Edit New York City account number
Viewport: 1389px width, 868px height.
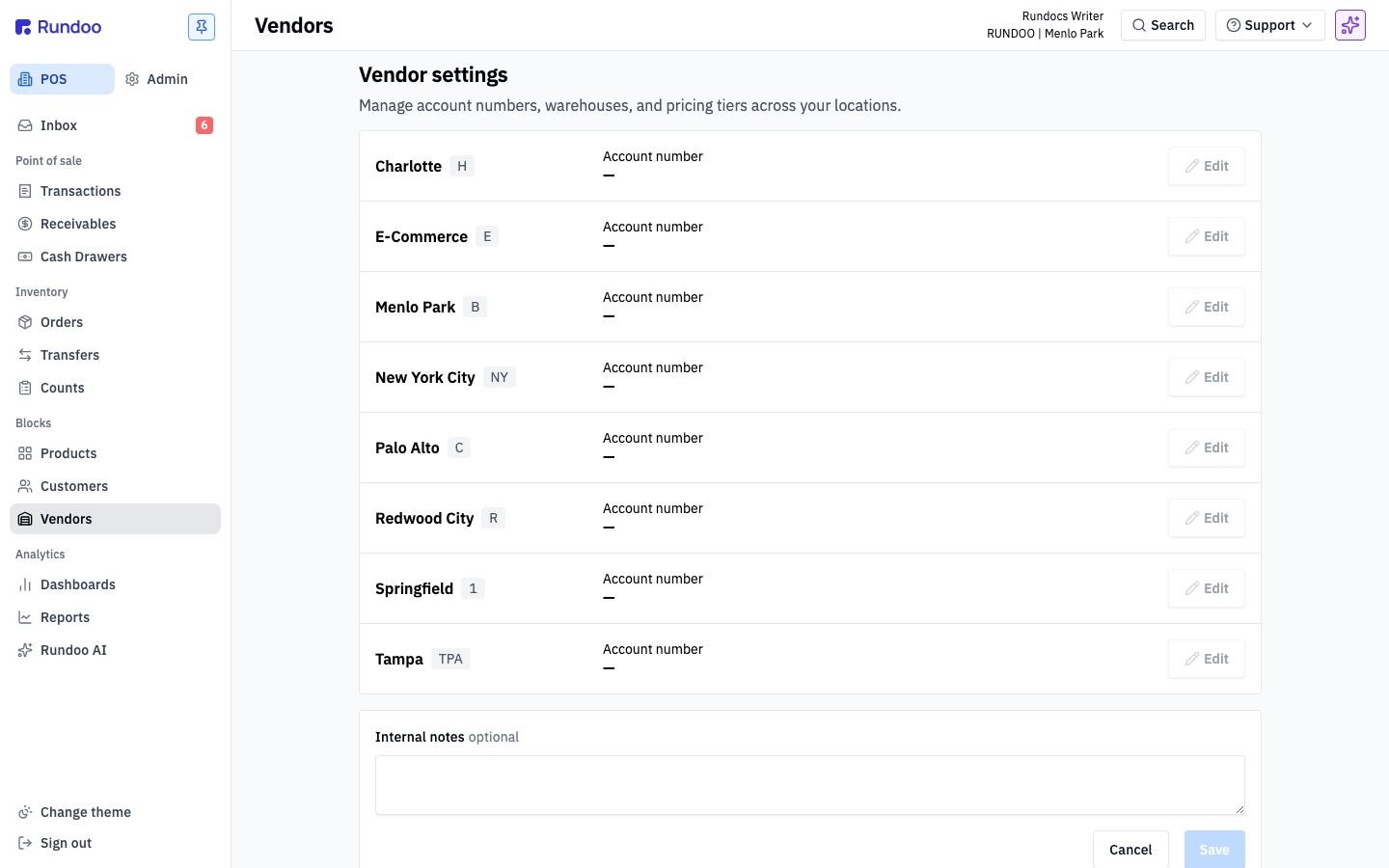click(1206, 377)
